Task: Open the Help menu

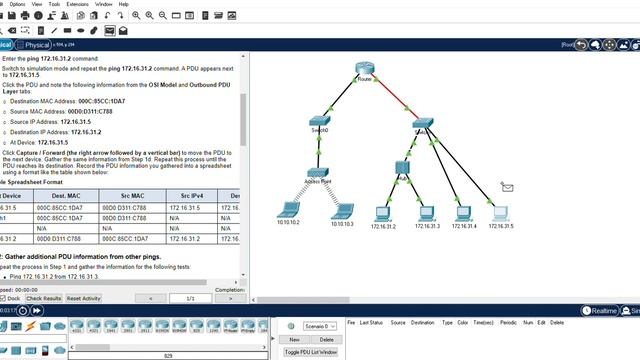Action: click(124, 4)
